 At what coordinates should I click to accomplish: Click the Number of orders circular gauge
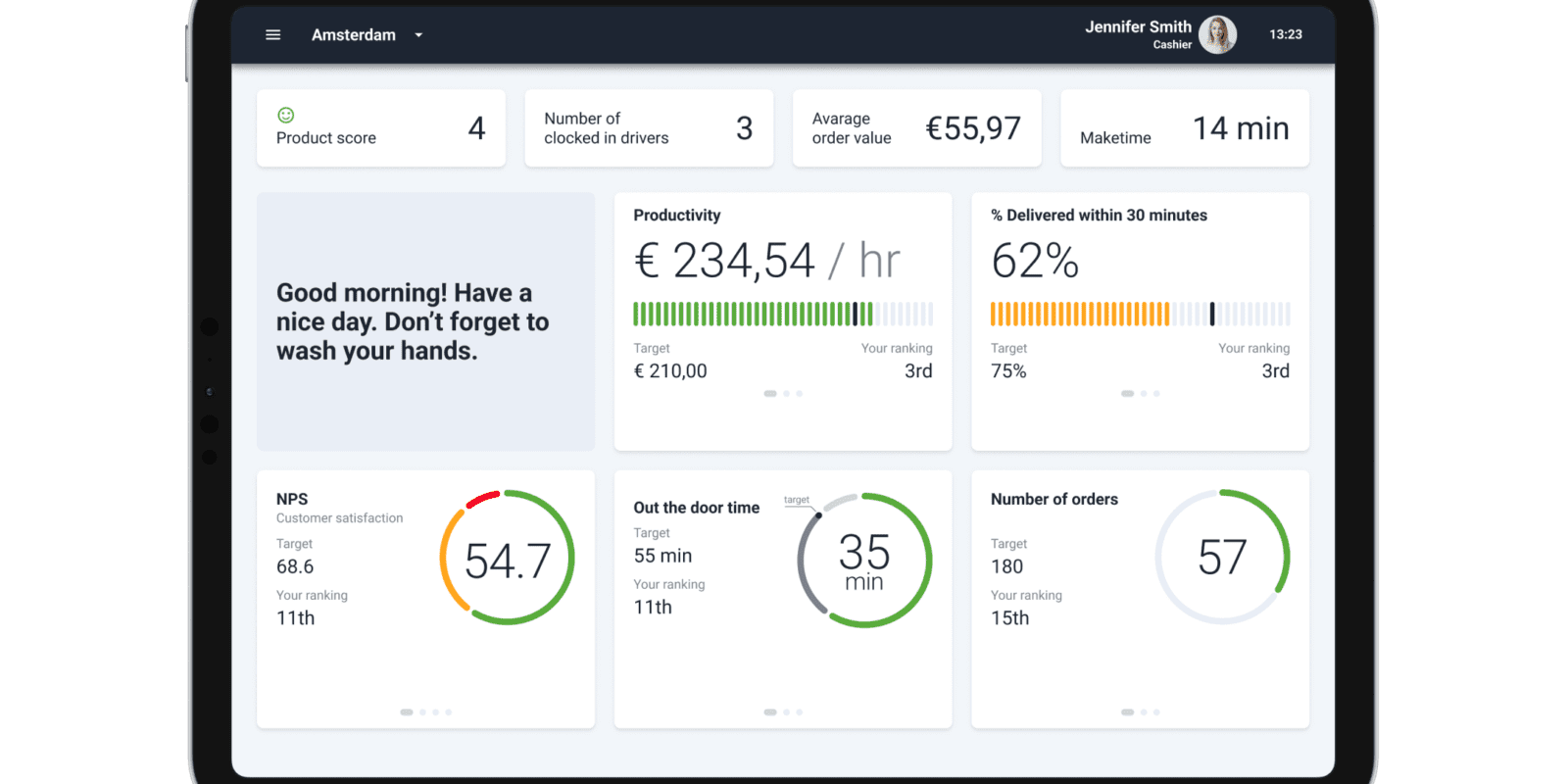coord(1222,557)
